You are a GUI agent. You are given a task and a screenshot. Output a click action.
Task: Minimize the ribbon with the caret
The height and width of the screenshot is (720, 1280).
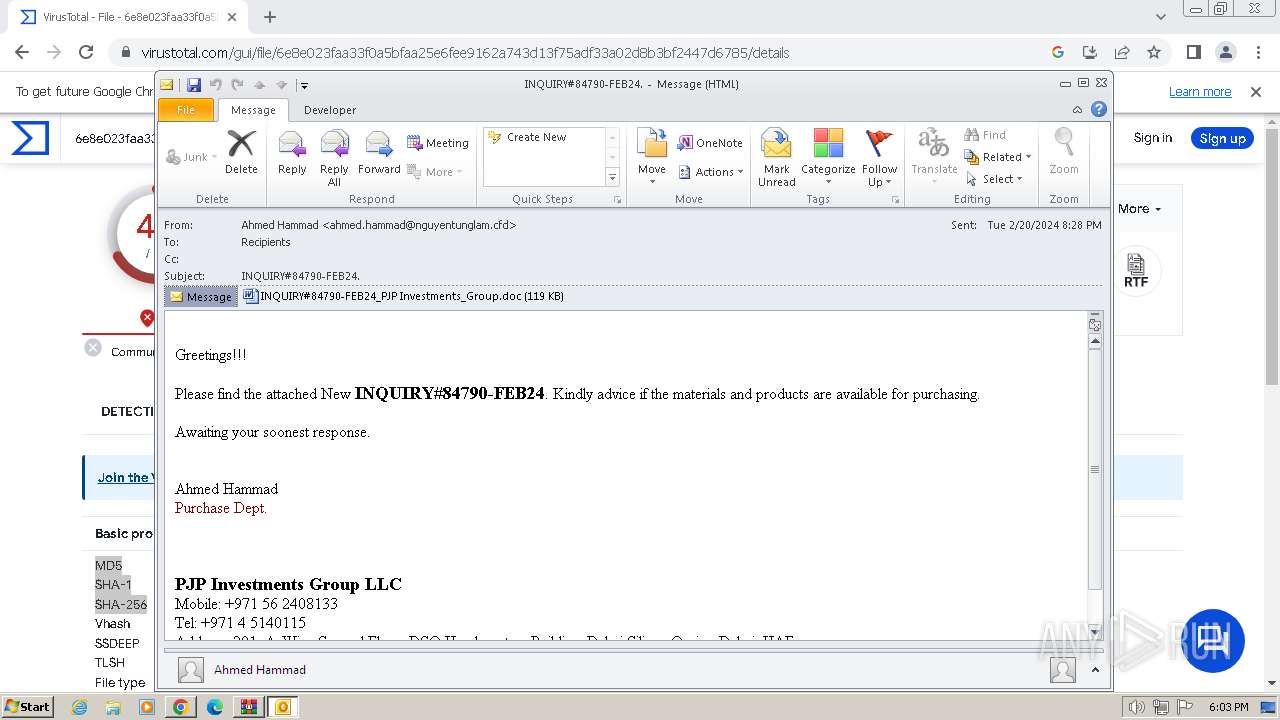(x=1077, y=110)
